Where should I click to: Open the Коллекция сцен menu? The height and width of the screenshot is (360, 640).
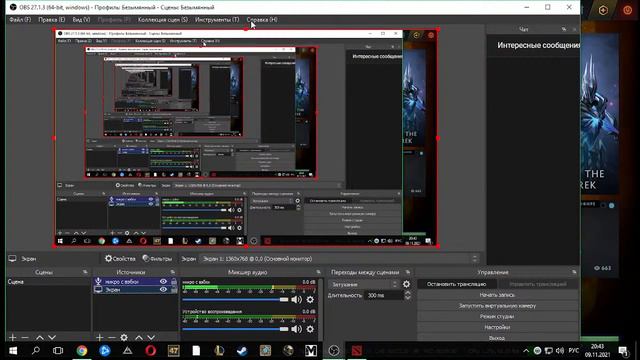pyautogui.click(x=162, y=20)
